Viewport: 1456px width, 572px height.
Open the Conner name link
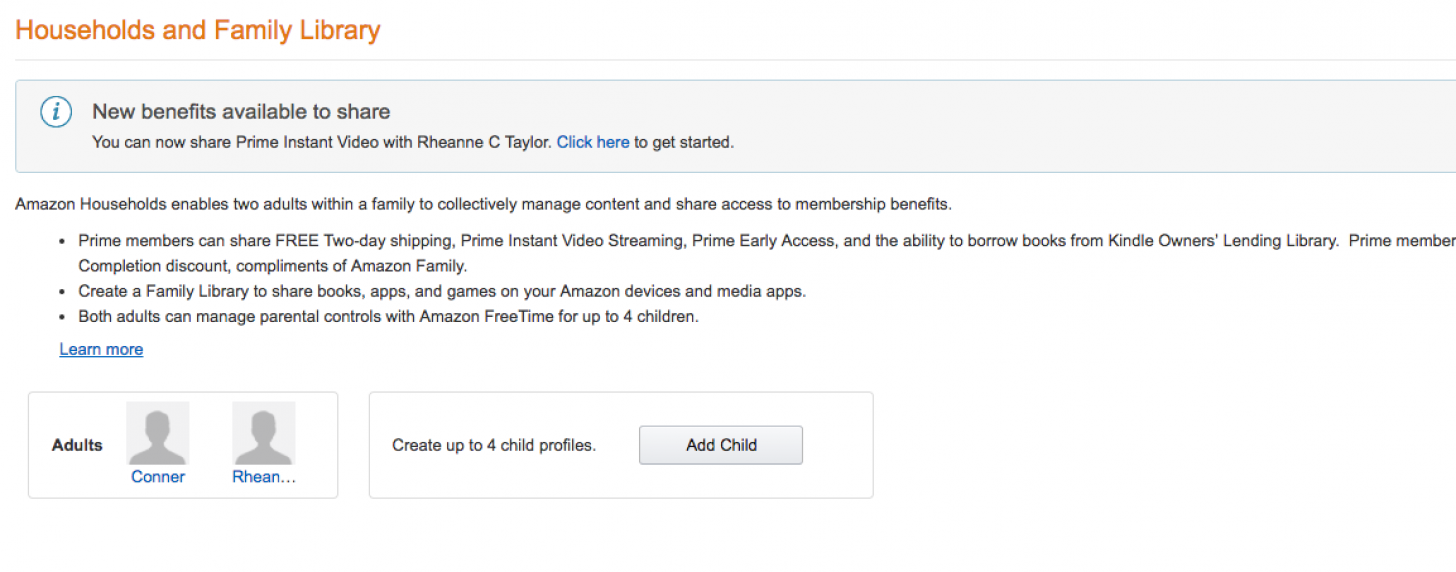coord(158,477)
